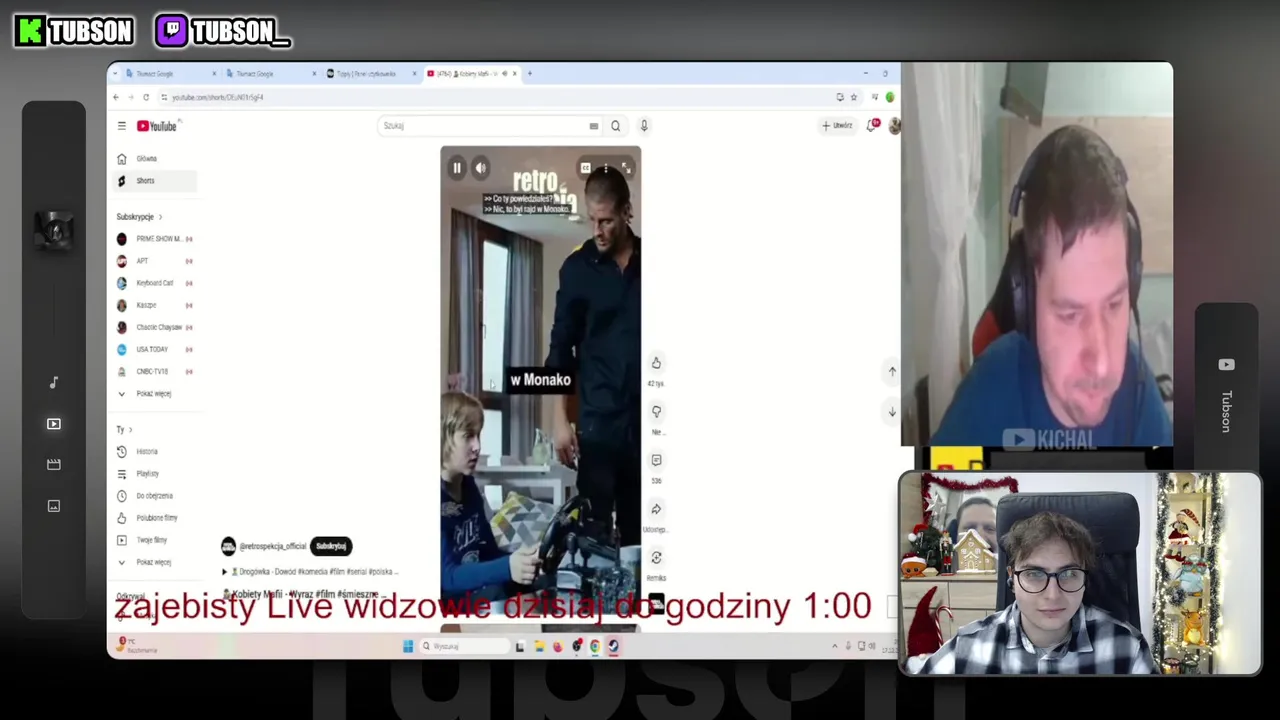Reload the page in browser
The image size is (1280, 720).
pos(146,97)
